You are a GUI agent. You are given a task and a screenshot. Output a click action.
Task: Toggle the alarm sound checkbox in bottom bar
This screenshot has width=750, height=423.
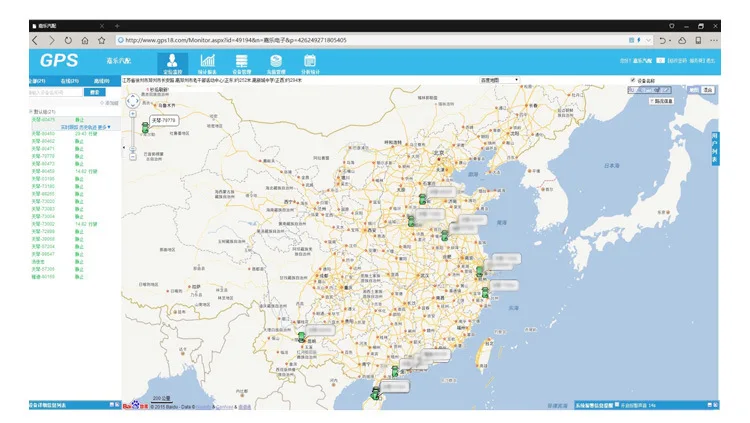click(x=617, y=405)
